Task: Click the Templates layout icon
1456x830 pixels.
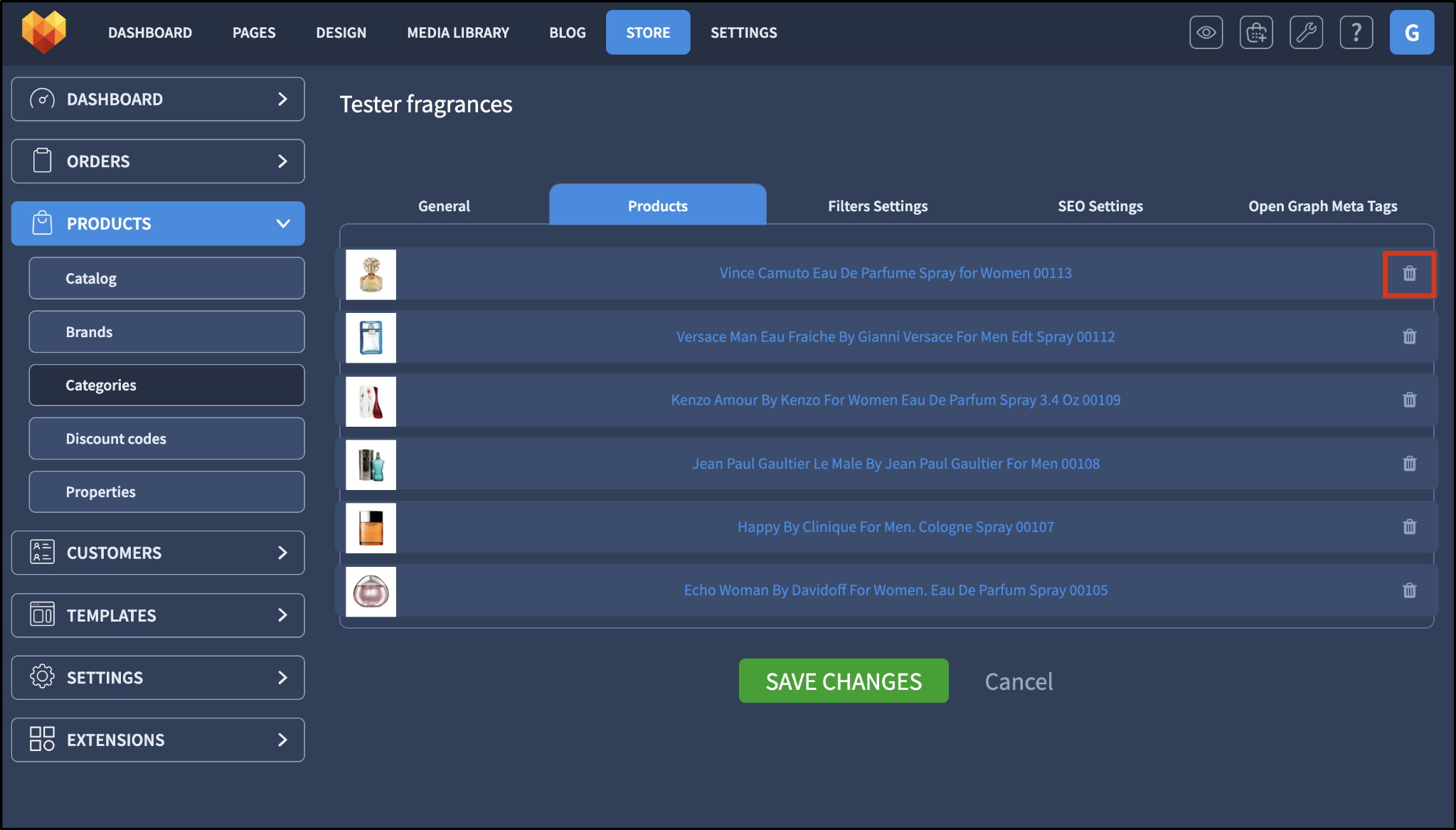Action: [42, 614]
